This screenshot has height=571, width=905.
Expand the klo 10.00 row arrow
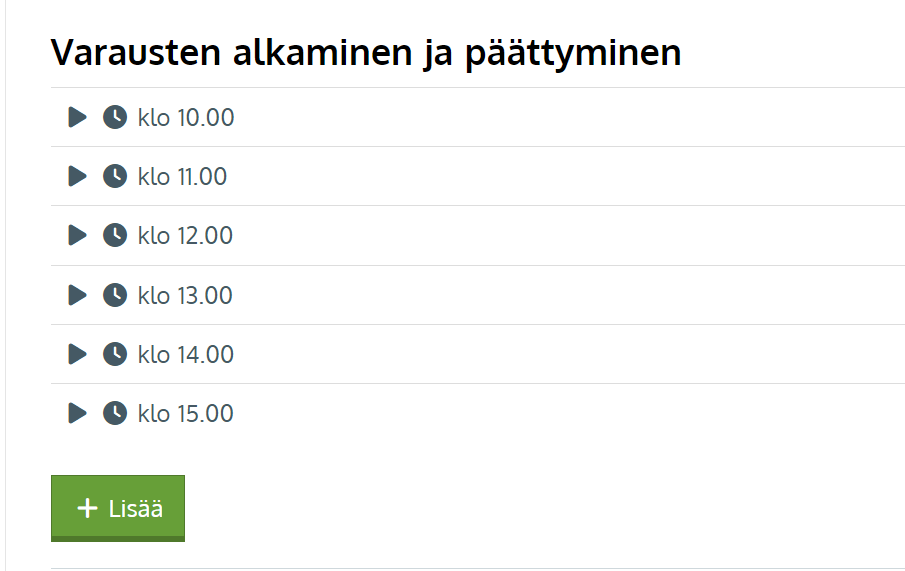pyautogui.click(x=77, y=118)
